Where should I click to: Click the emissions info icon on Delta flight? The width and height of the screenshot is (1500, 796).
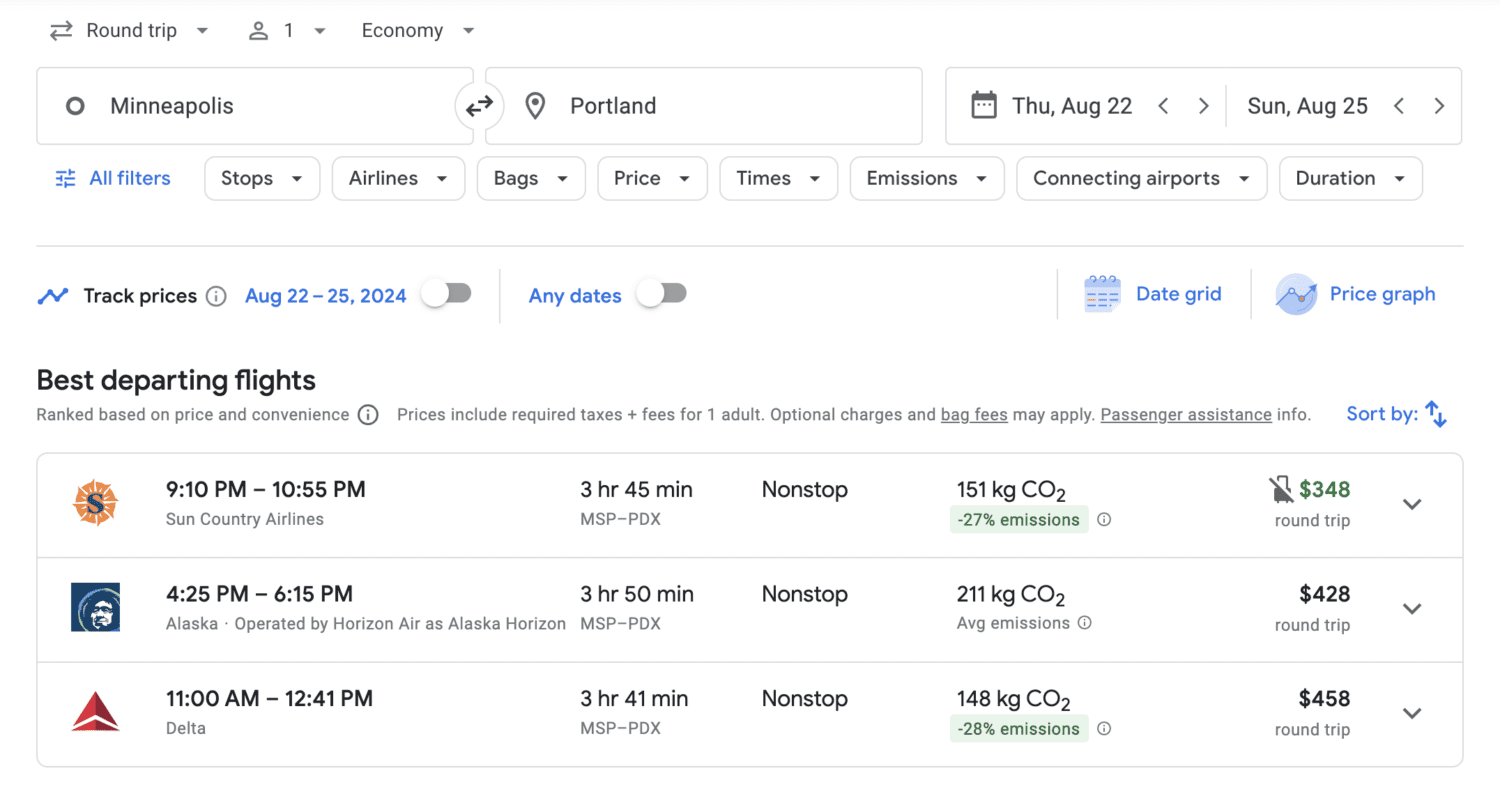1104,729
